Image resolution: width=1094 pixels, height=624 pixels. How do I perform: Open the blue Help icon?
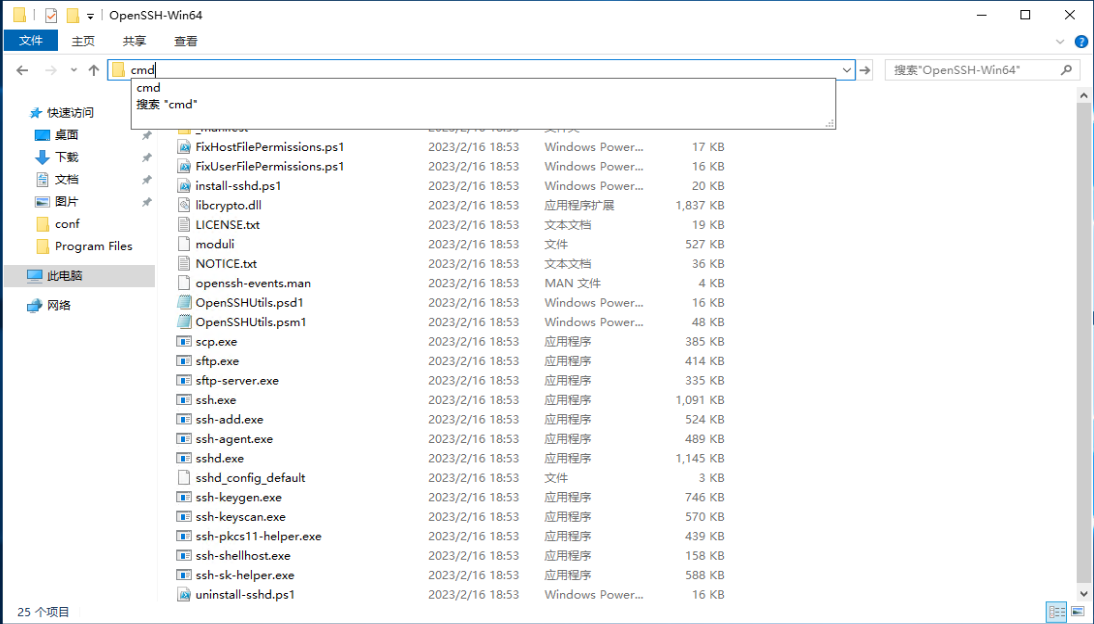[x=1081, y=42]
